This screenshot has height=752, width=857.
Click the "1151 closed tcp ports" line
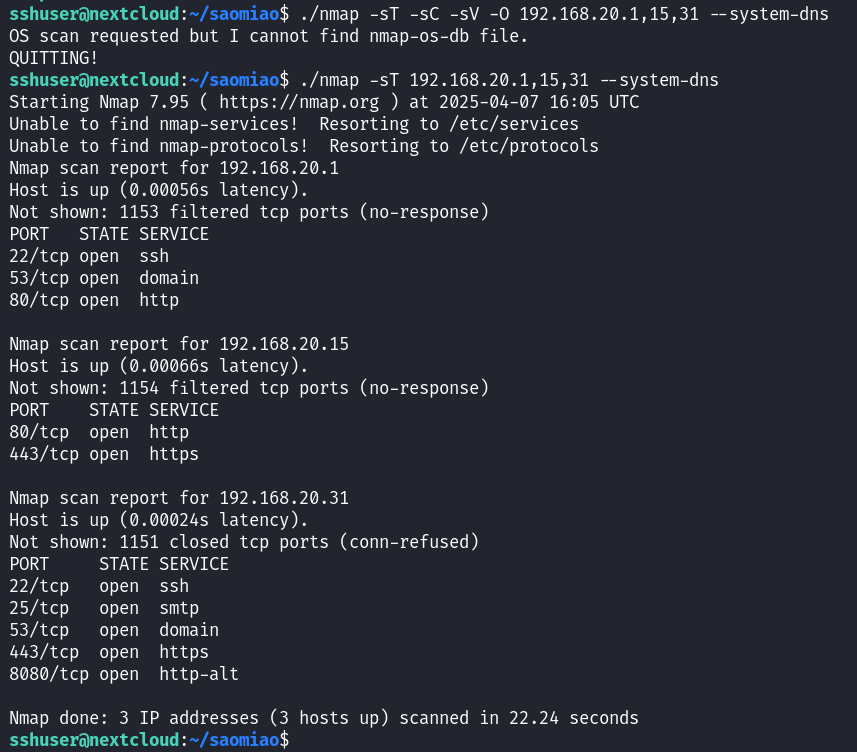[244, 542]
